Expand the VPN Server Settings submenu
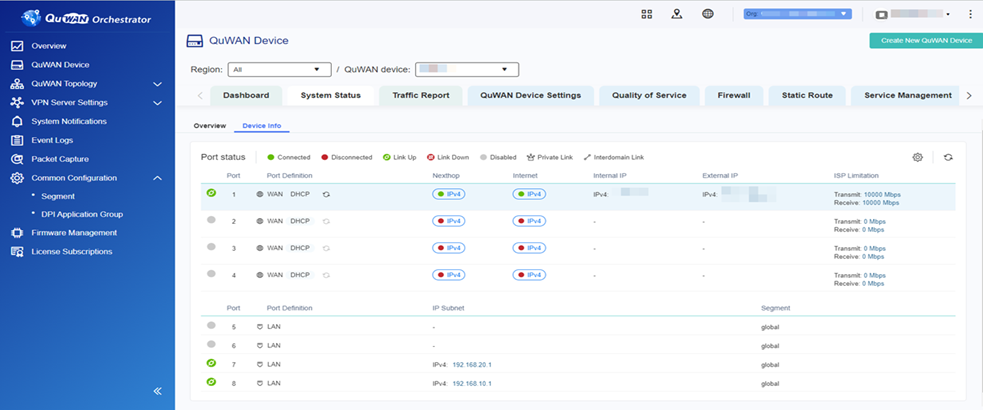Image resolution: width=983 pixels, height=410 pixels. coord(157,103)
